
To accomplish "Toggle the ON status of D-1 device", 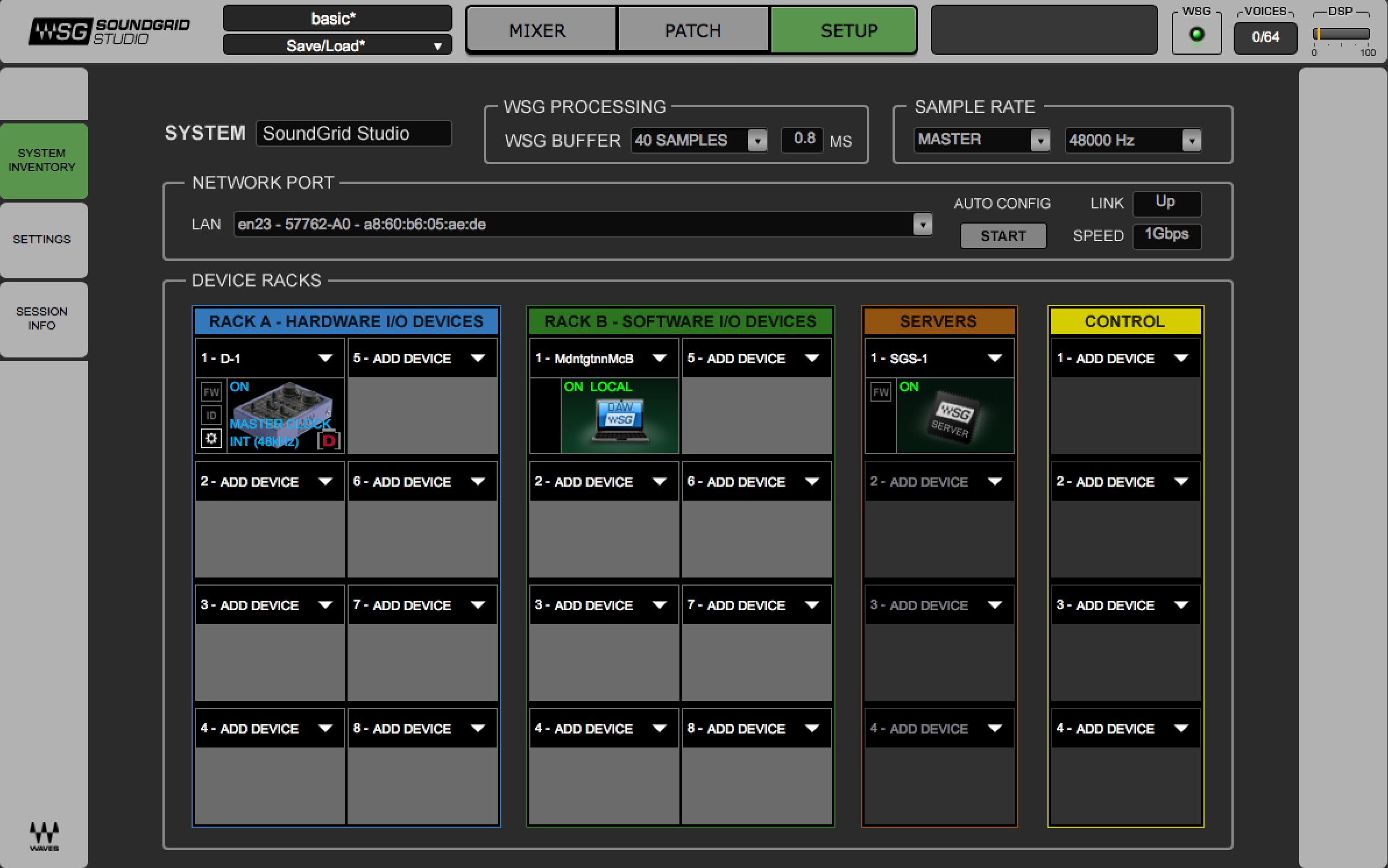I will (x=239, y=387).
